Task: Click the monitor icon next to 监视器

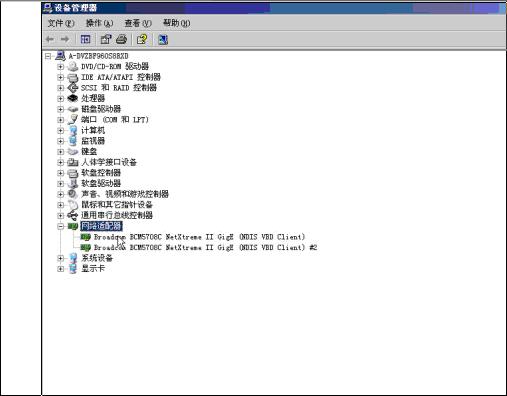Action: (73, 141)
